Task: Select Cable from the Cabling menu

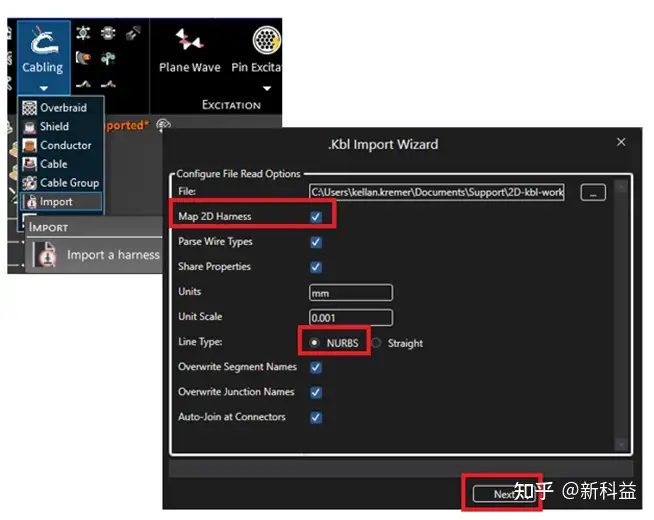Action: point(61,164)
